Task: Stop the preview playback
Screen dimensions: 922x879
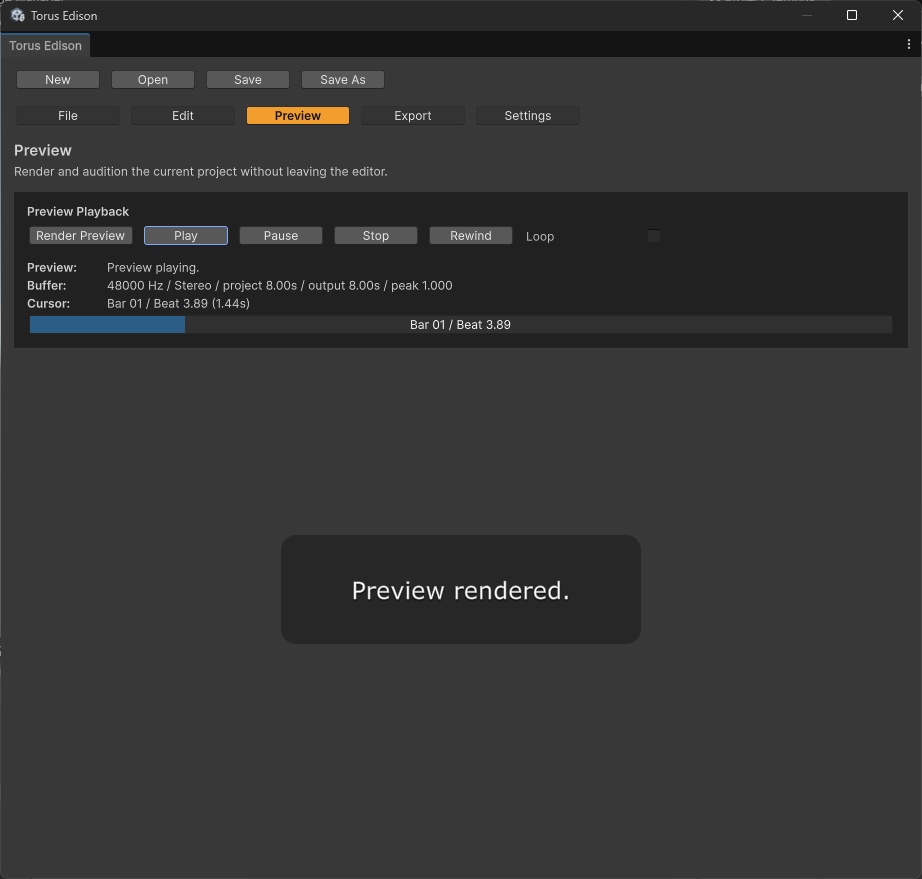Action: (376, 235)
